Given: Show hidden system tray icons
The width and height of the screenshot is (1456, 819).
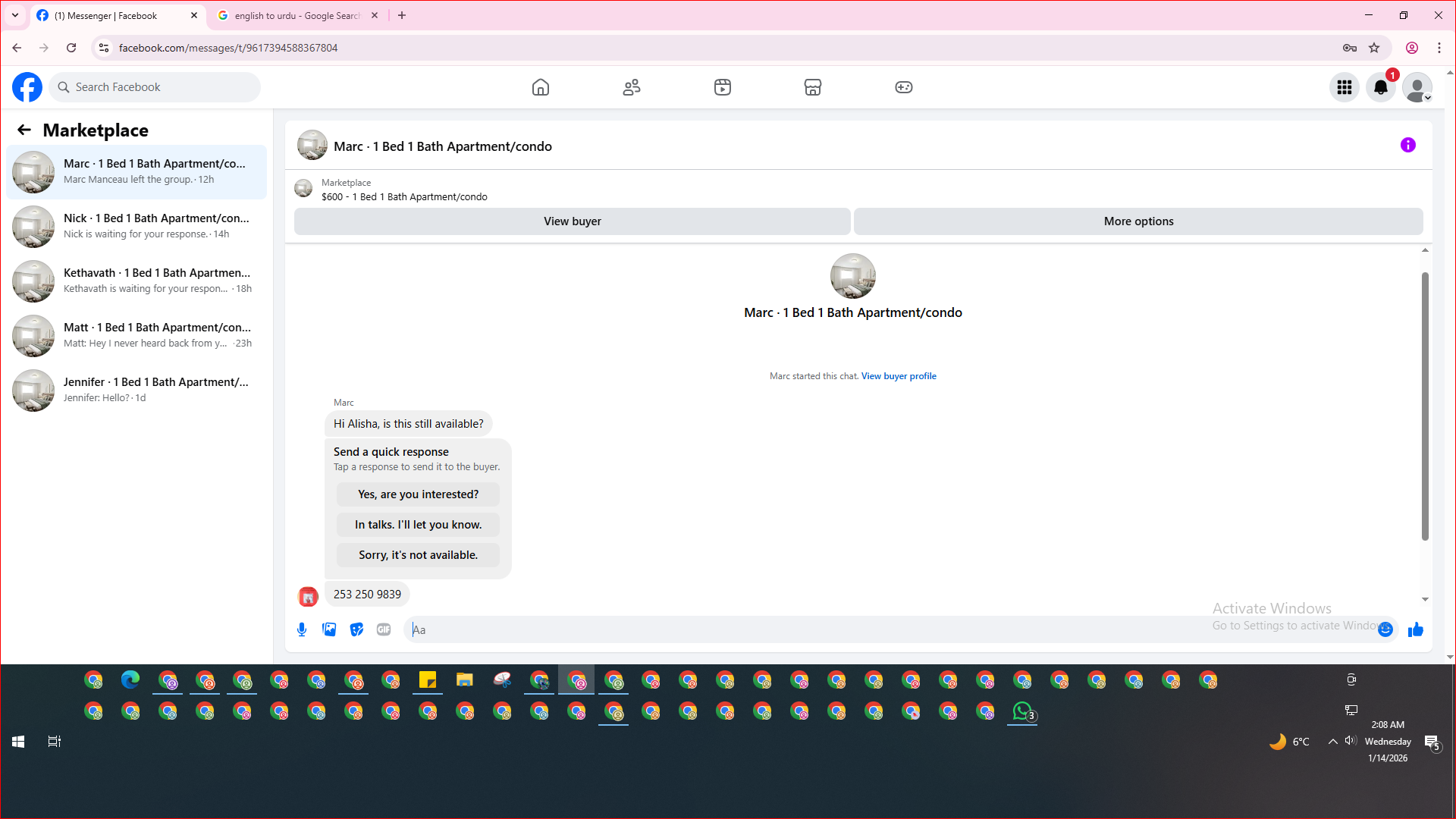Looking at the screenshot, I should pos(1332,742).
